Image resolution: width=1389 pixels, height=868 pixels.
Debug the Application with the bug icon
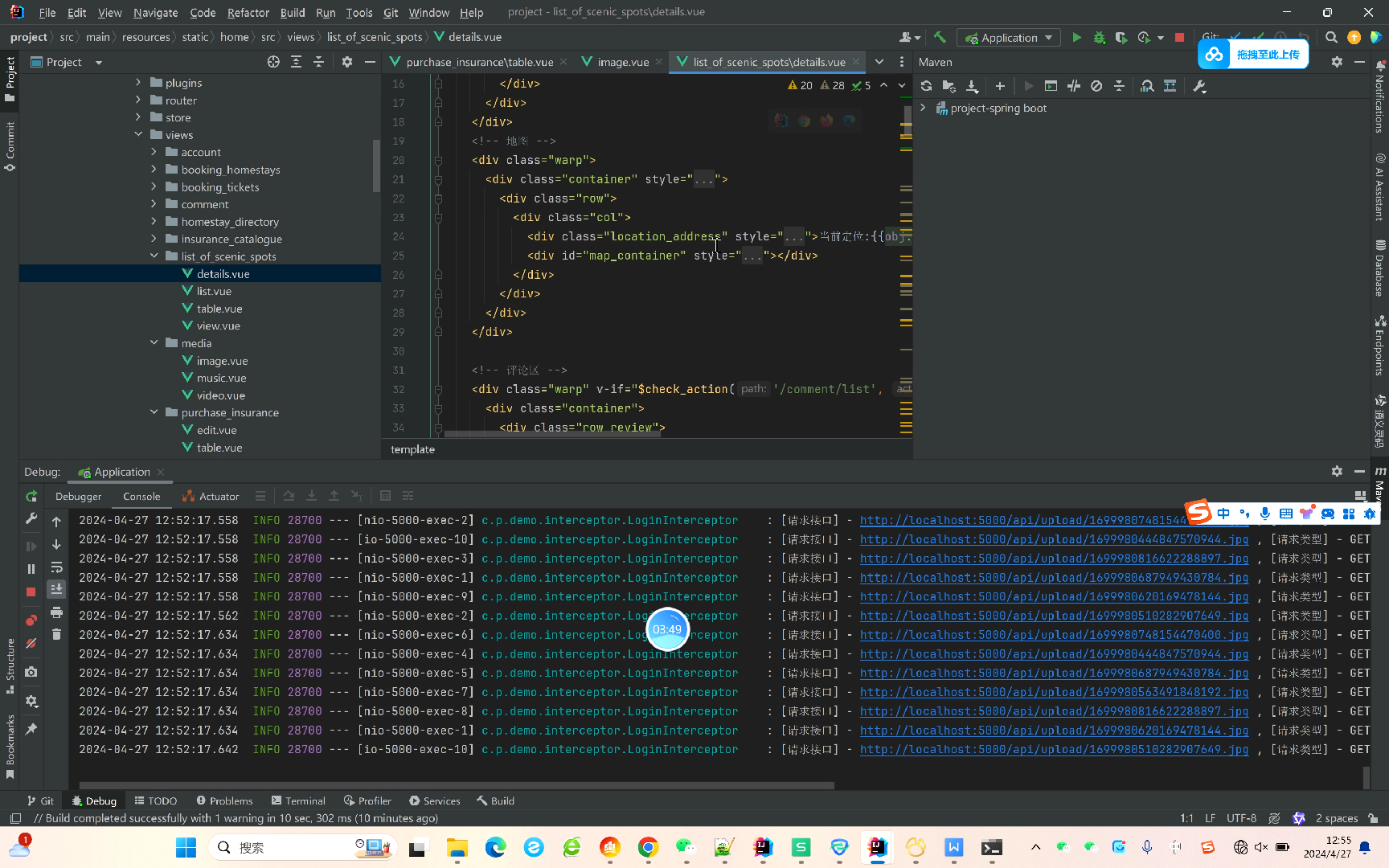coord(1099,37)
